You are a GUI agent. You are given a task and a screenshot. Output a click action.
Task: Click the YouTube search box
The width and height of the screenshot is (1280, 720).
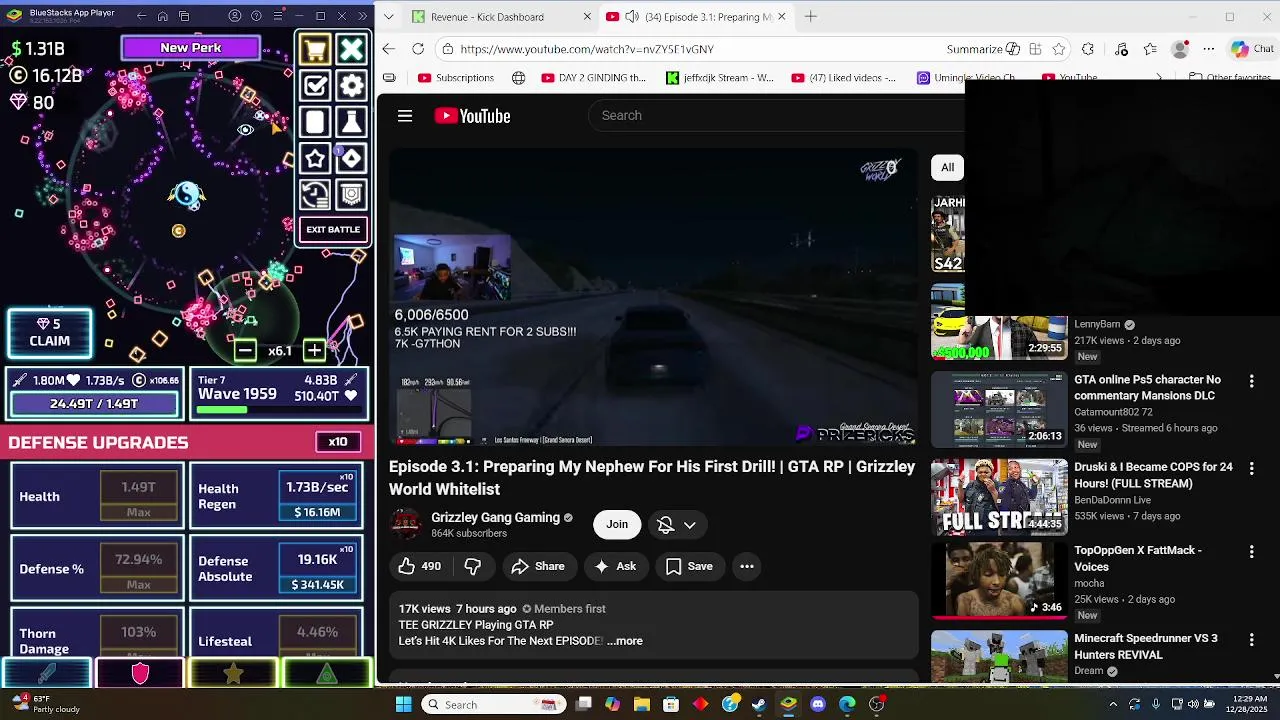(775, 116)
